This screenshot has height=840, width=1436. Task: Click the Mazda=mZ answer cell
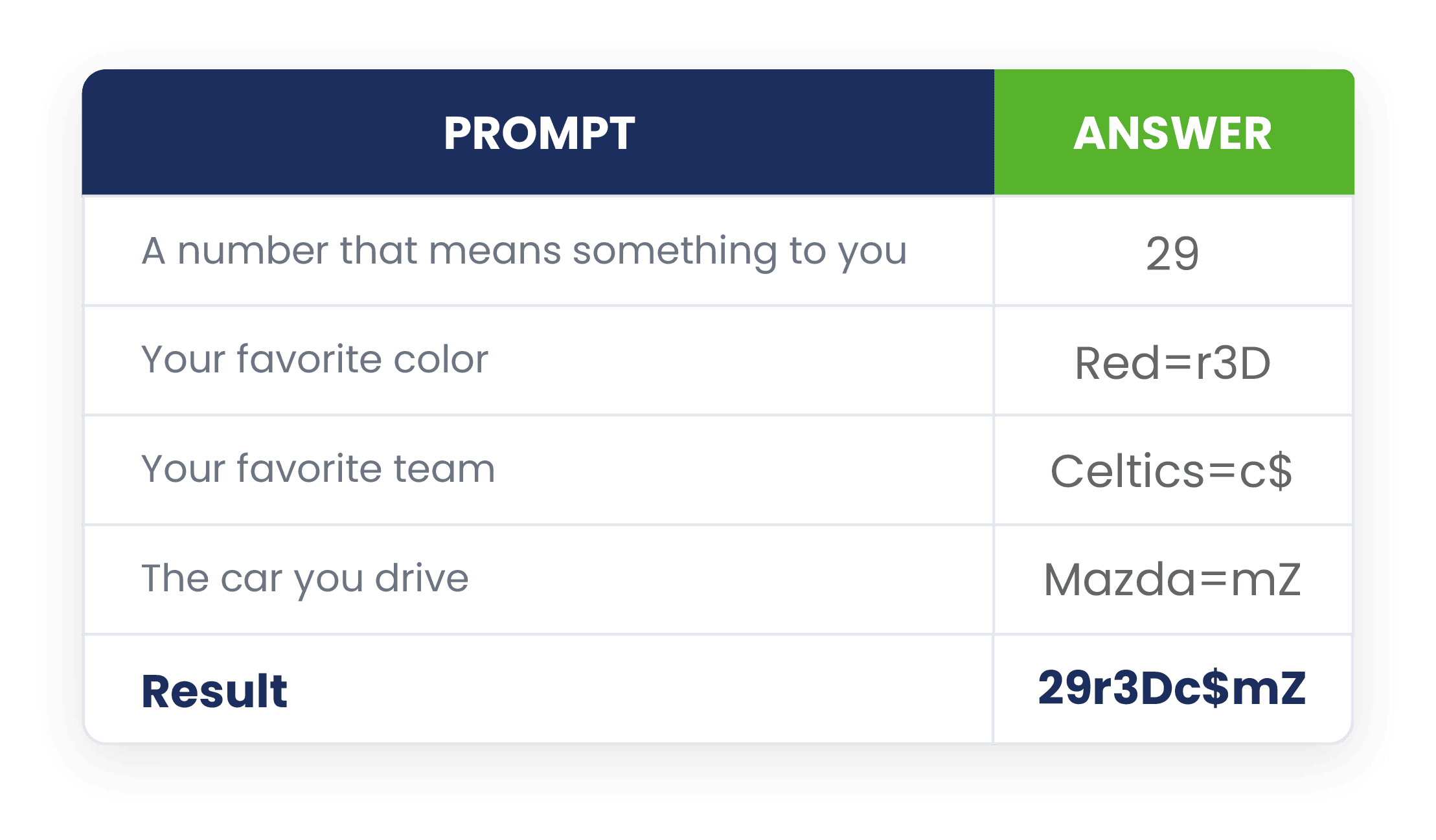pyautogui.click(x=1172, y=580)
